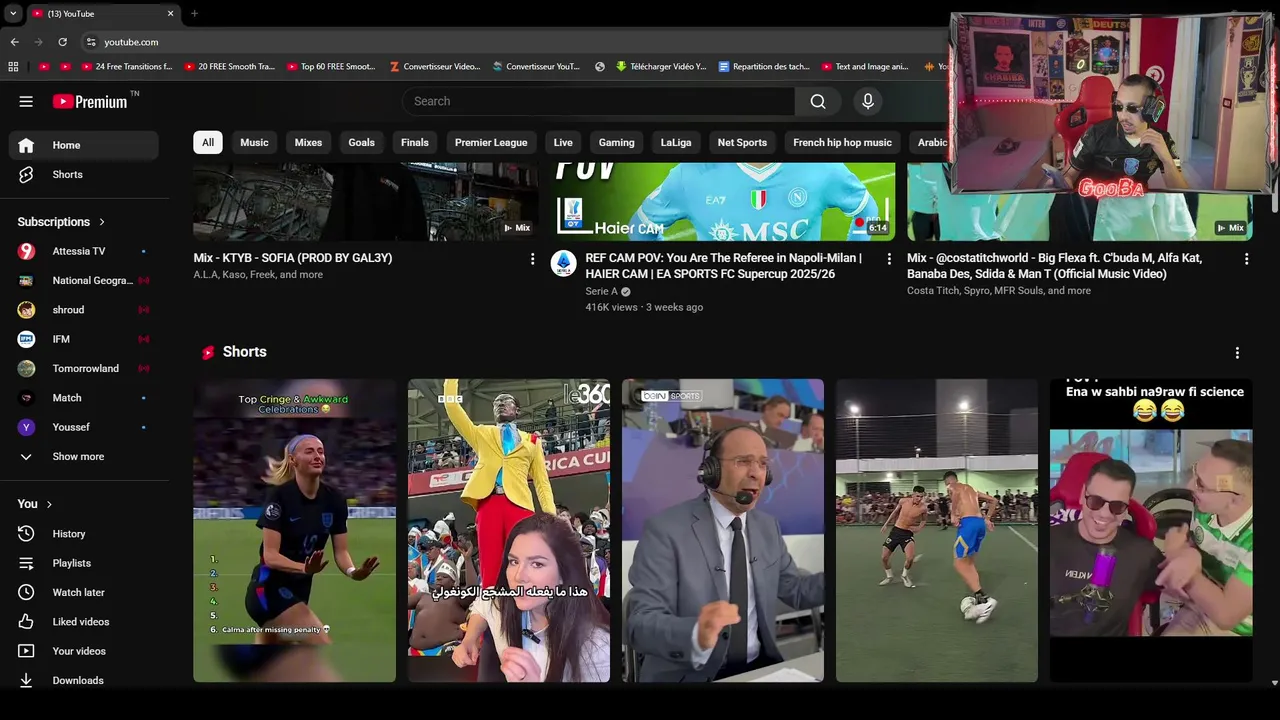Filter by the Net Sports chip
Screen dimensions: 1280x720
pos(742,142)
